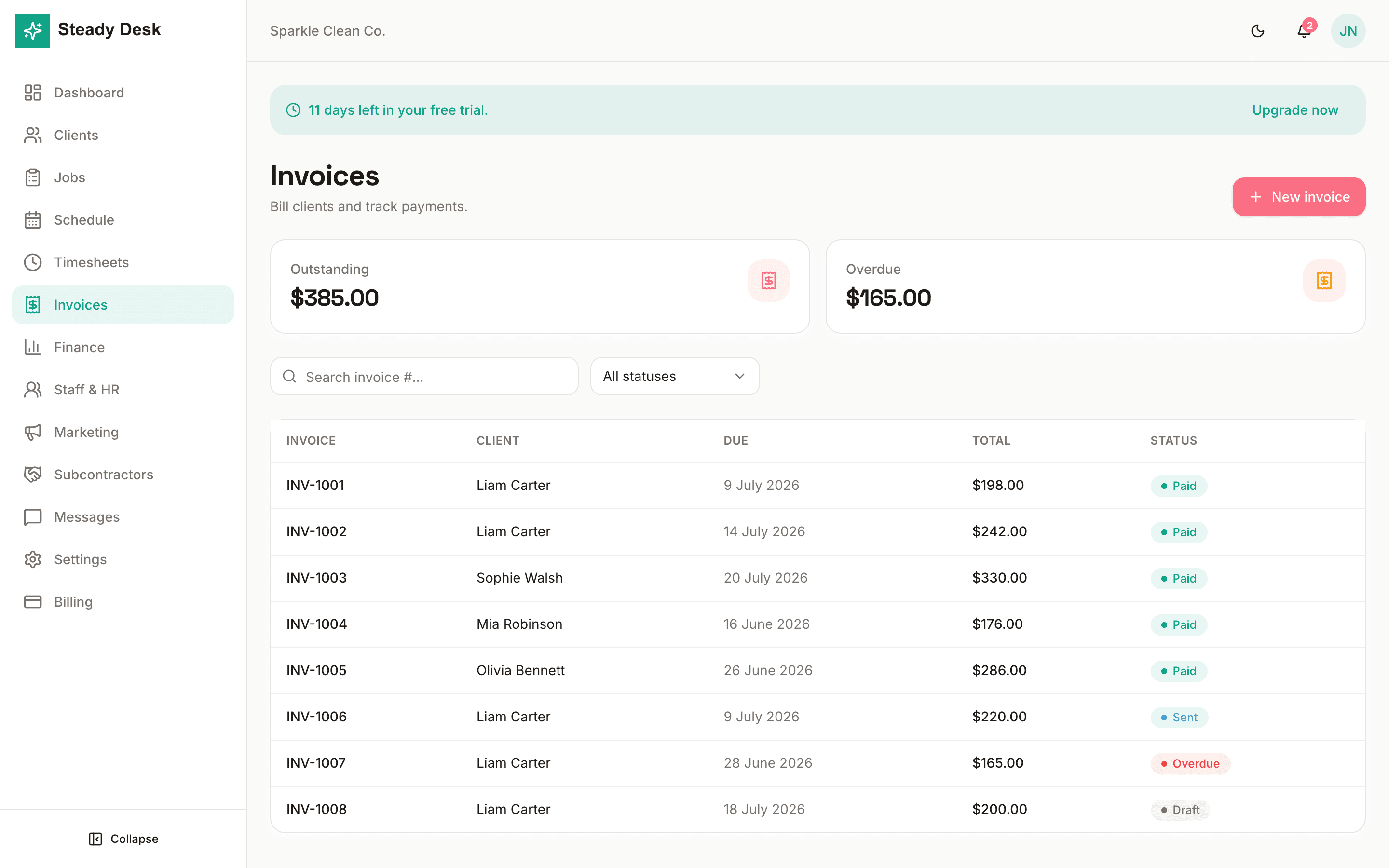The height and width of the screenshot is (868, 1389).
Task: Select client Olivia Bennett
Action: [x=520, y=670]
